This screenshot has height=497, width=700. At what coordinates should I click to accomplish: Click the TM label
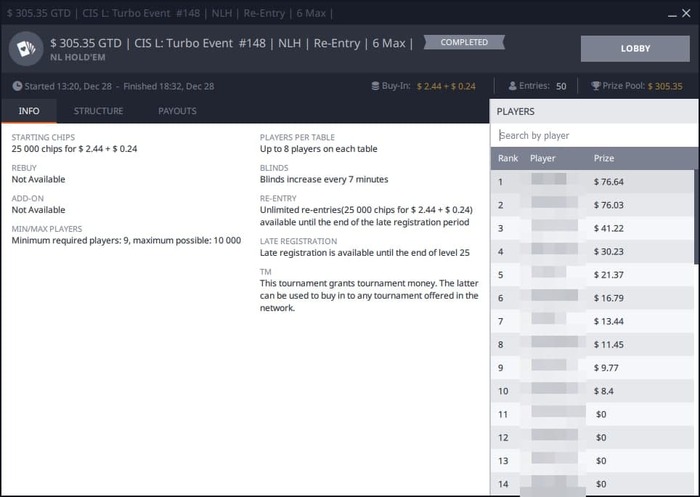tap(266, 271)
